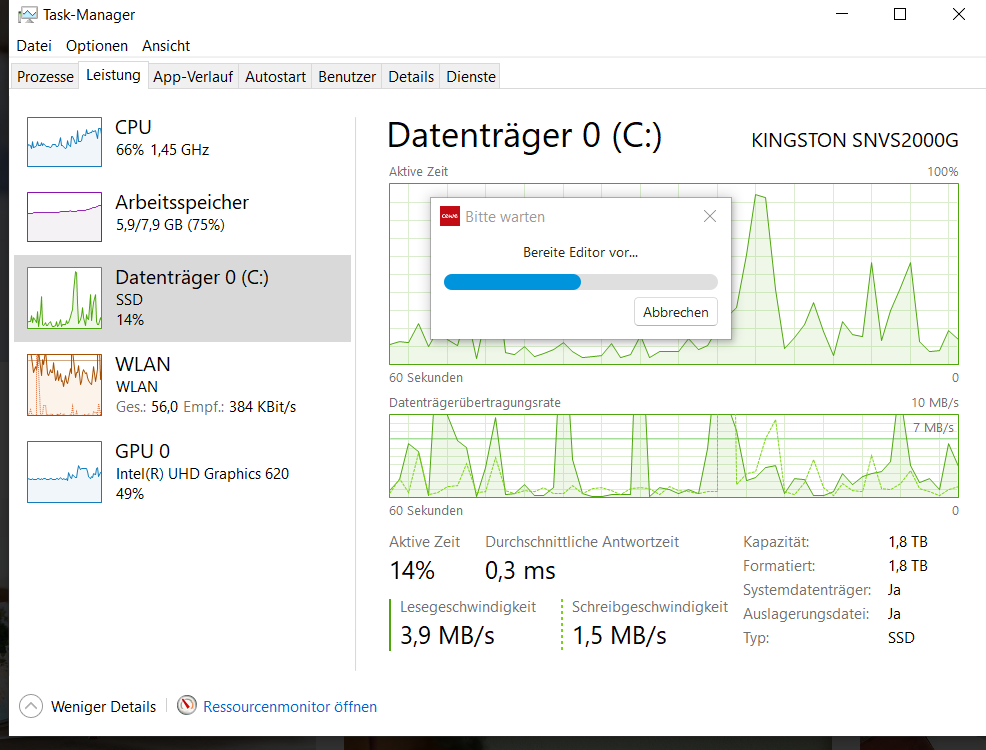
Task: Select the Leistung tab
Action: 113,75
